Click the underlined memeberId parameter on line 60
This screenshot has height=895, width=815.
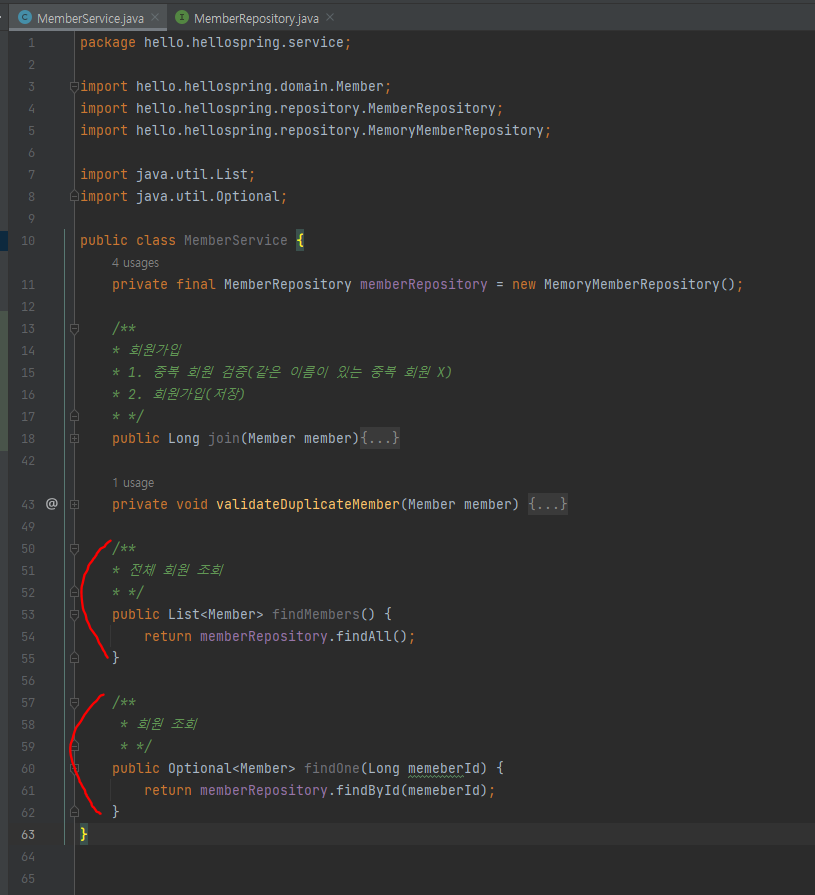pyautogui.click(x=444, y=768)
